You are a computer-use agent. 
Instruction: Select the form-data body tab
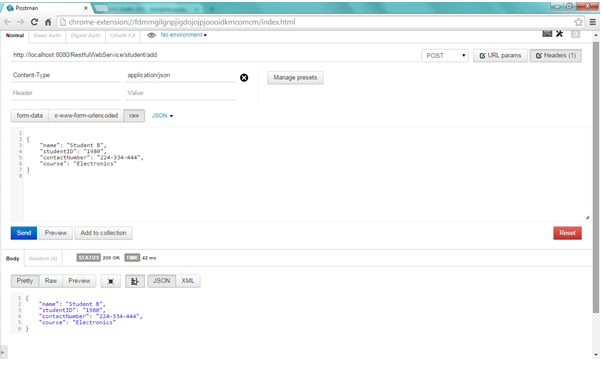tap(30, 116)
